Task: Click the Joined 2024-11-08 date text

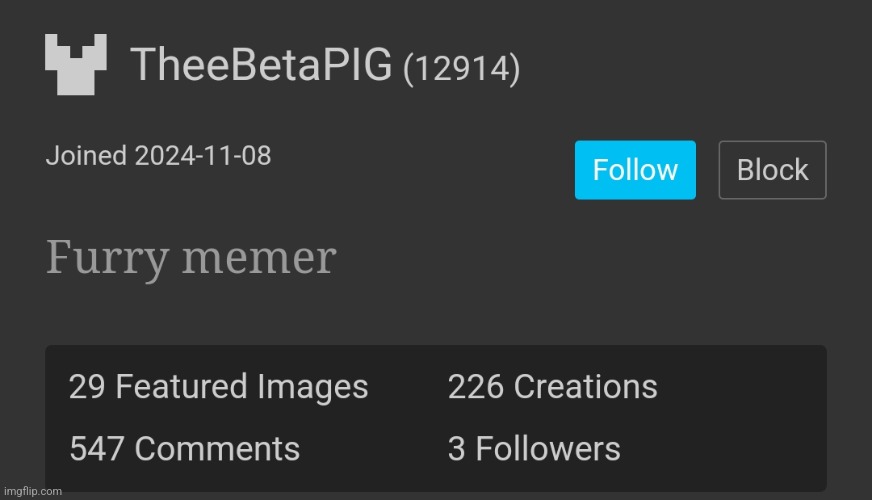Action: (x=158, y=156)
